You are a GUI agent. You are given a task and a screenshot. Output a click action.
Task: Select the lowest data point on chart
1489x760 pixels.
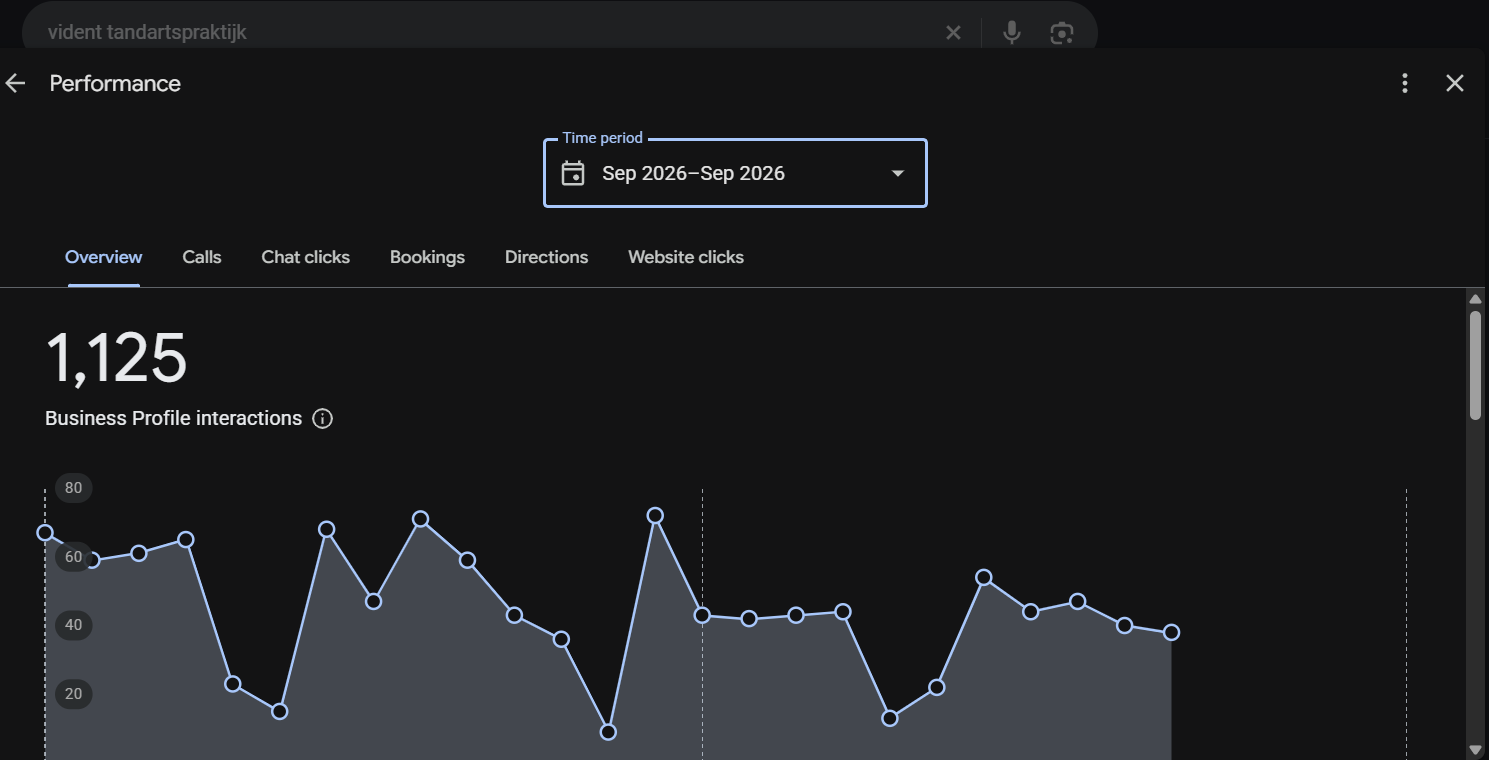tap(608, 732)
